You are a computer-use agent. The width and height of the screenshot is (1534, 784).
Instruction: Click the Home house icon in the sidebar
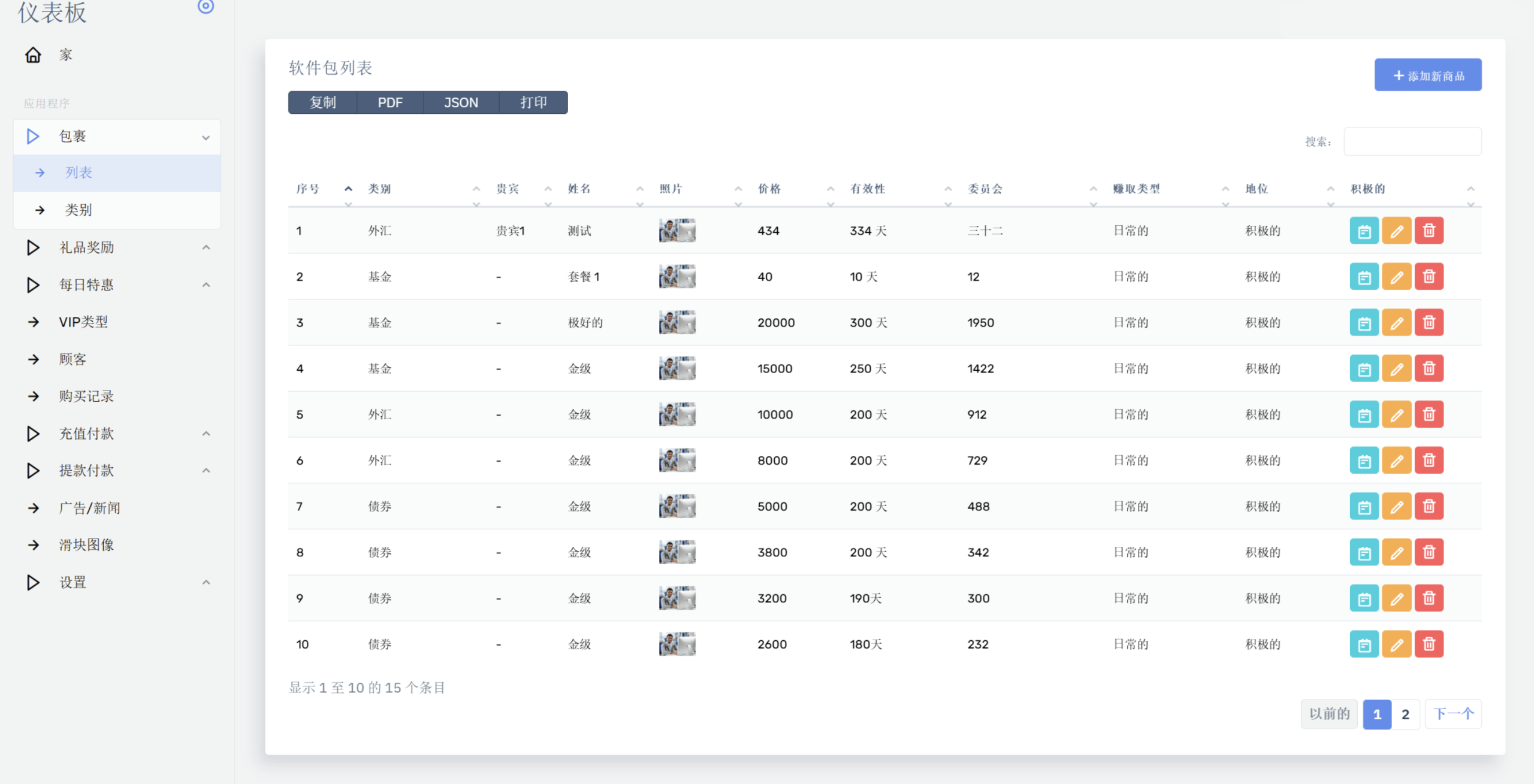33,55
